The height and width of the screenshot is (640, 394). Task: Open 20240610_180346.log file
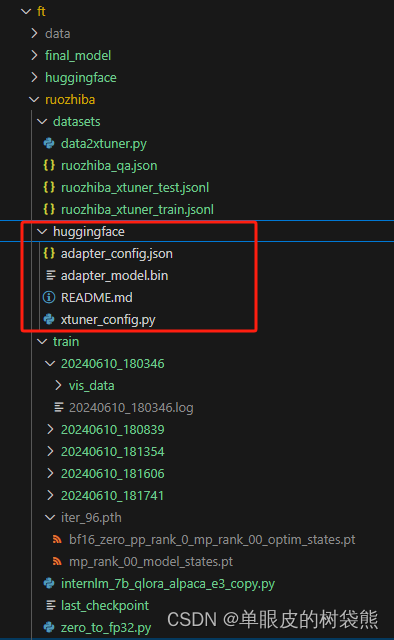pyautogui.click(x=131, y=408)
